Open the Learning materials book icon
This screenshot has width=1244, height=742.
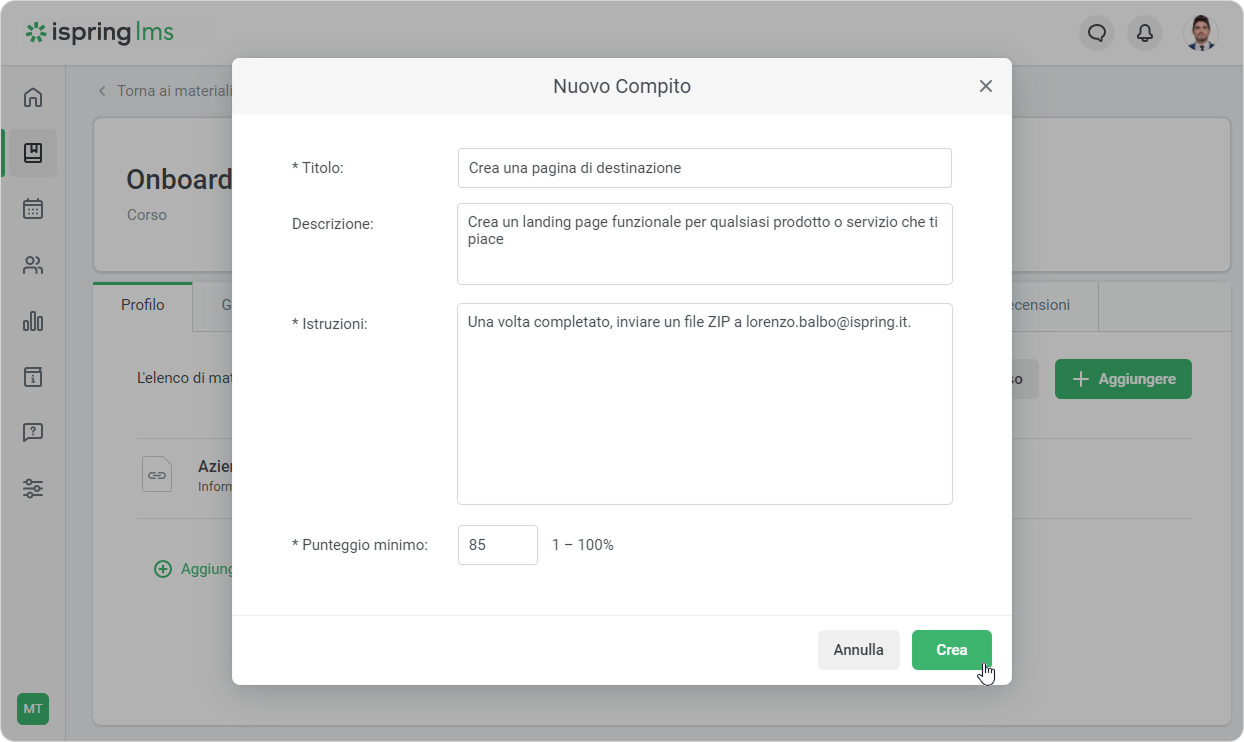click(x=33, y=153)
